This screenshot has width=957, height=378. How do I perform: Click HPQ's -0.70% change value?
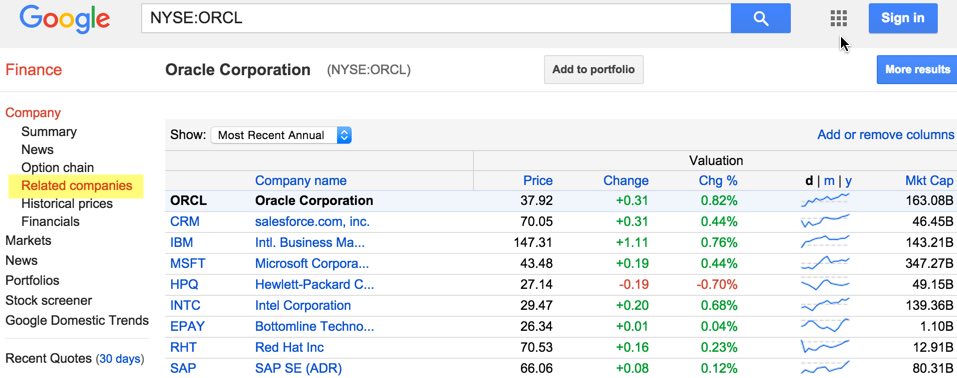[717, 285]
